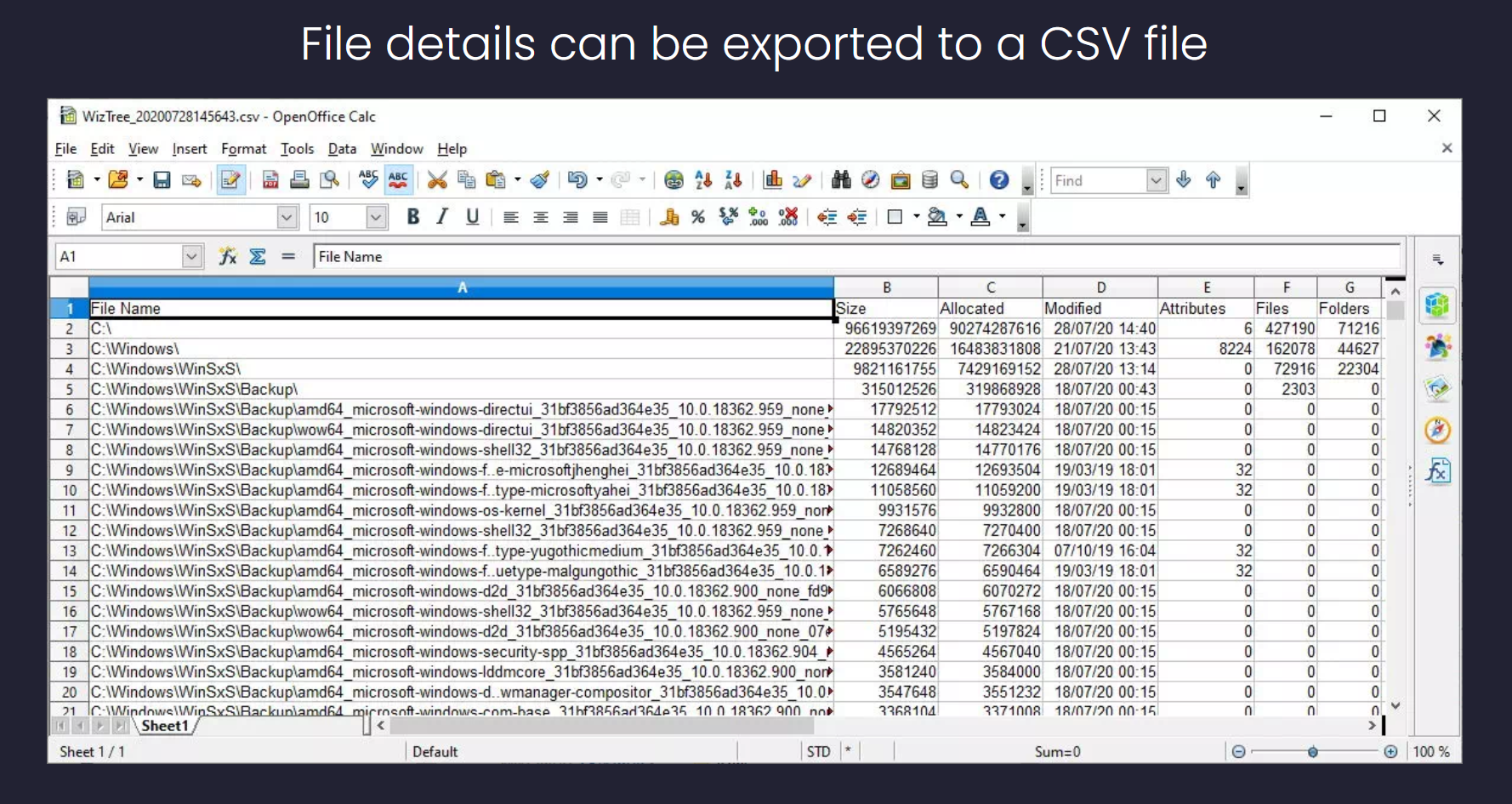Toggle AutoSpellcheck icon
The width and height of the screenshot is (1512, 804).
pyautogui.click(x=398, y=180)
